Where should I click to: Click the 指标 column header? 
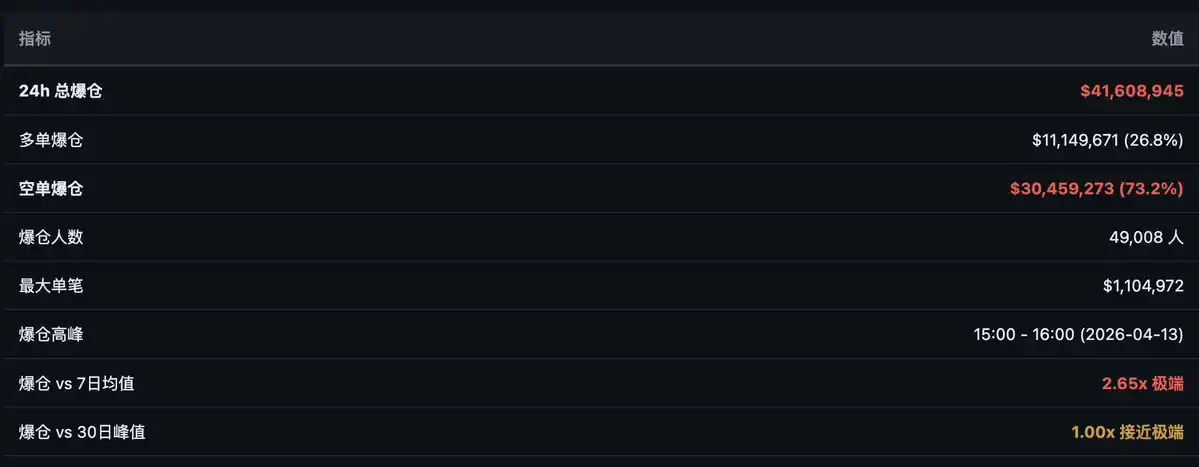35,39
